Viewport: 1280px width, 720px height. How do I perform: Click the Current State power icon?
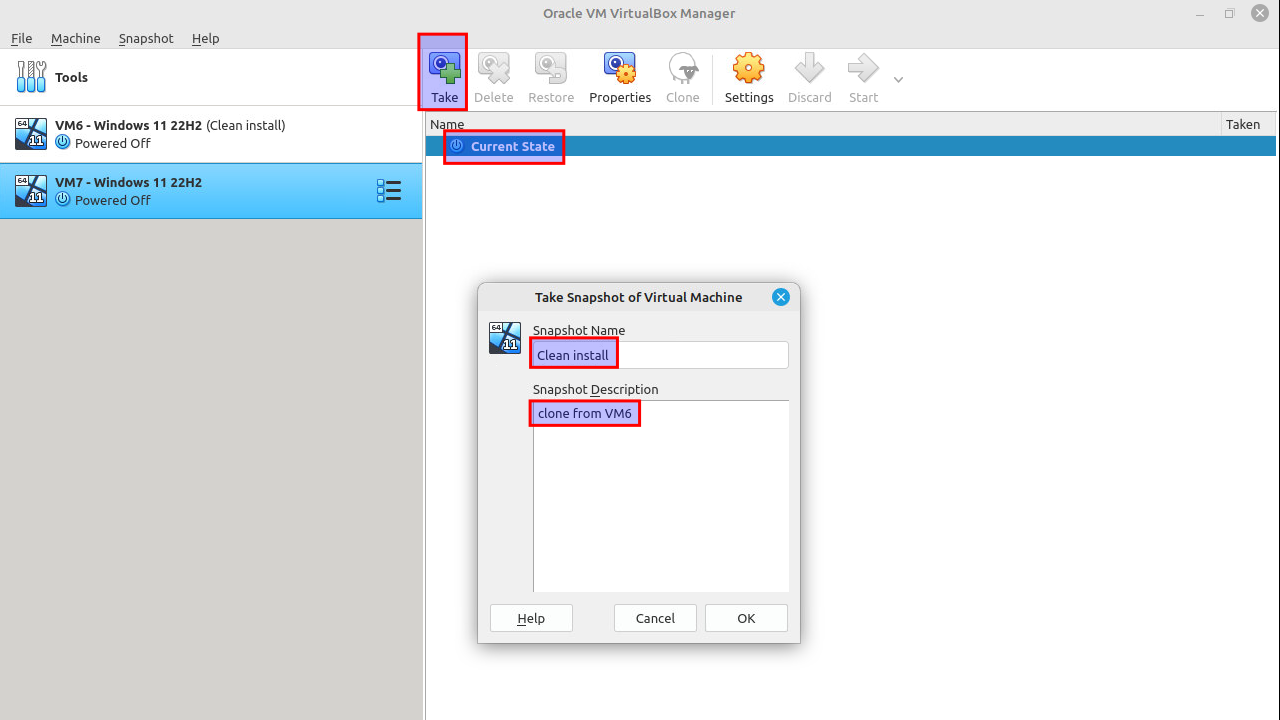click(457, 146)
